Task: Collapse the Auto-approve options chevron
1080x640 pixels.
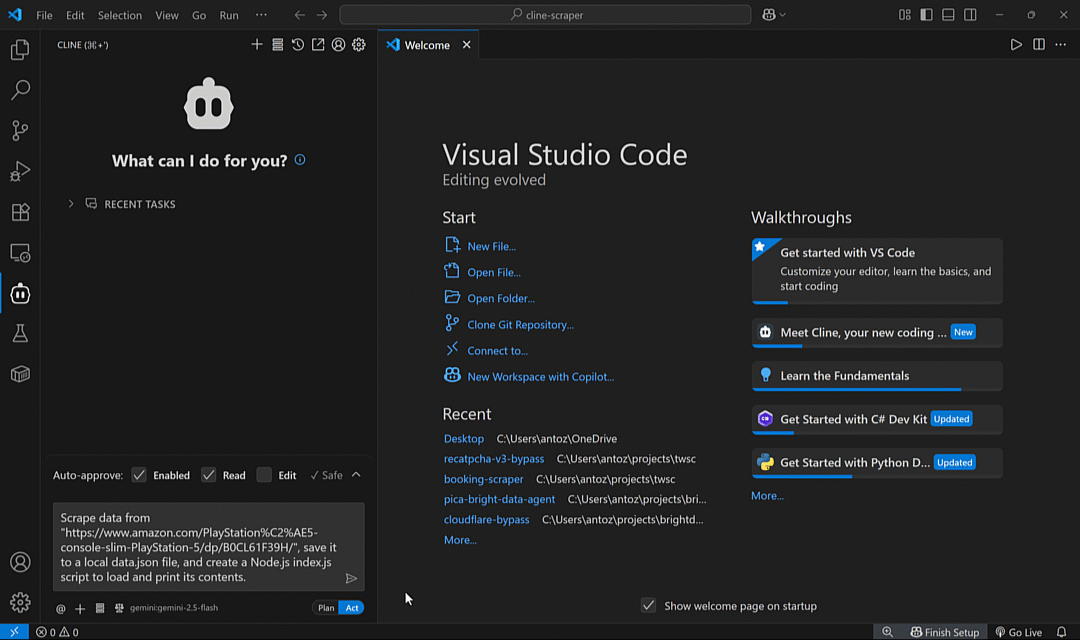Action: point(356,475)
